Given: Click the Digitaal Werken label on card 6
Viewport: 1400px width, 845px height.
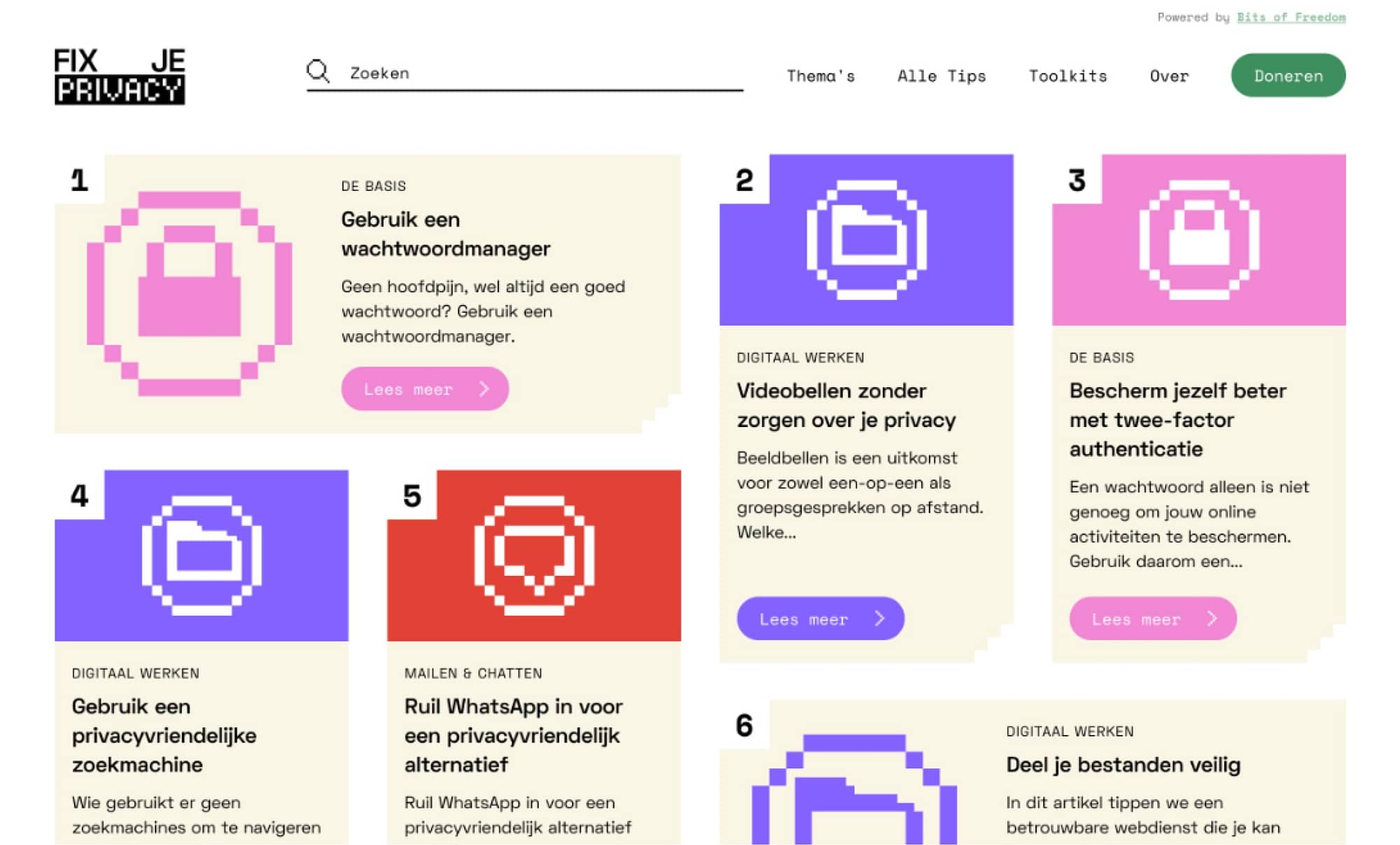Looking at the screenshot, I should pyautogui.click(x=1070, y=732).
